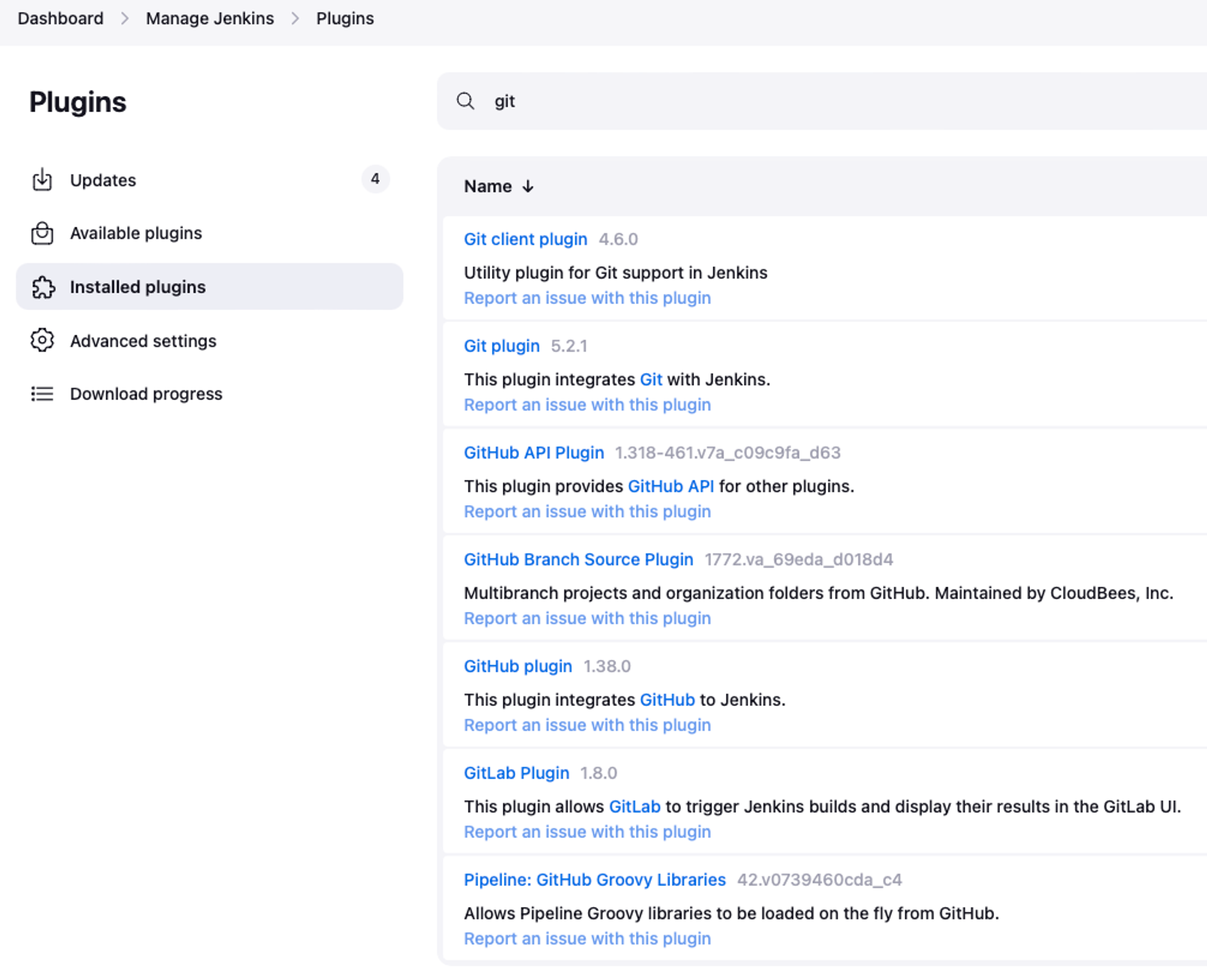This screenshot has height=980, width=1207.
Task: Report an issue with GitLab Plugin
Action: click(x=587, y=832)
